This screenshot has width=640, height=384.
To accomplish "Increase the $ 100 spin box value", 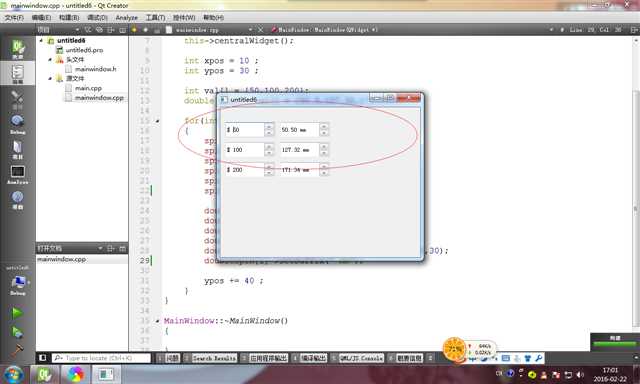I will point(269,146).
